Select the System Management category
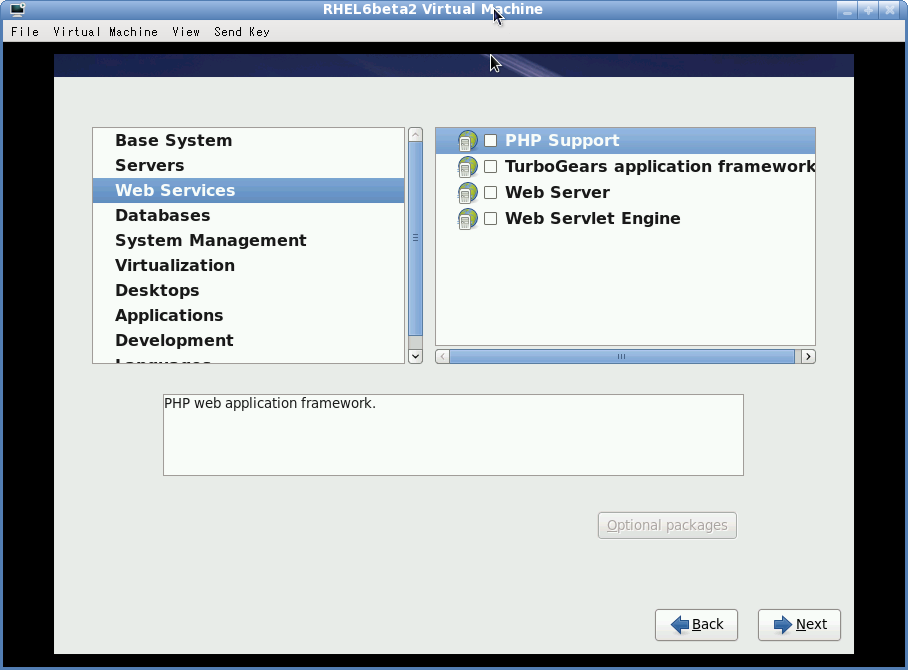Screen dimensions: 908x670 [x=248, y=240]
